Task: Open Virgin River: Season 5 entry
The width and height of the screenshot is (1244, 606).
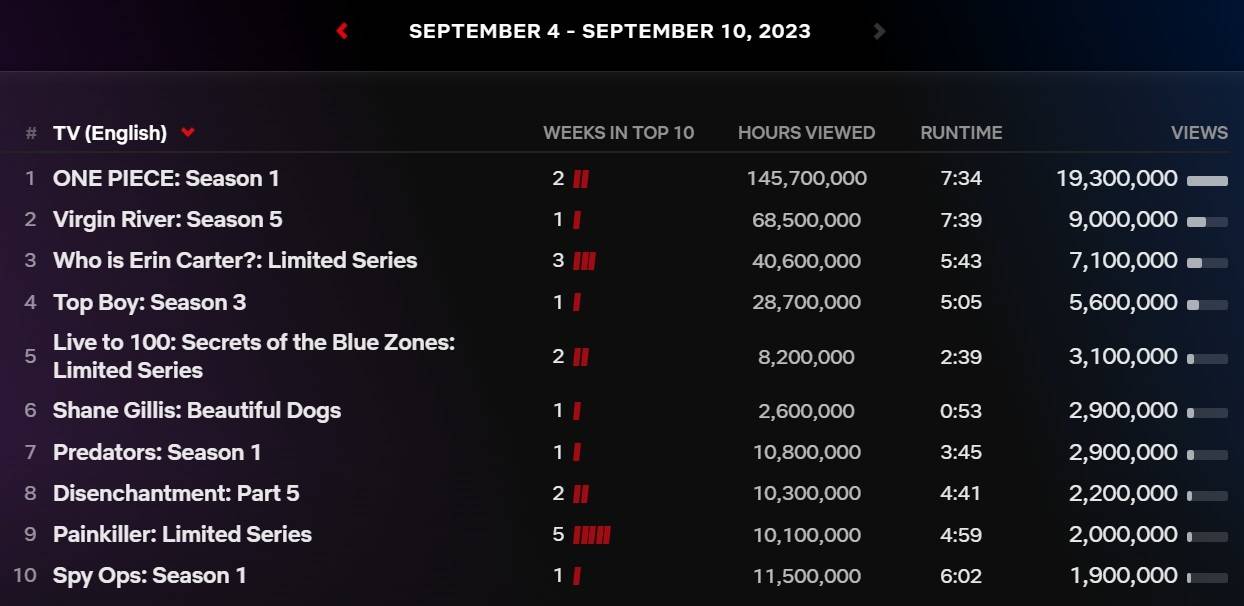Action: [167, 219]
